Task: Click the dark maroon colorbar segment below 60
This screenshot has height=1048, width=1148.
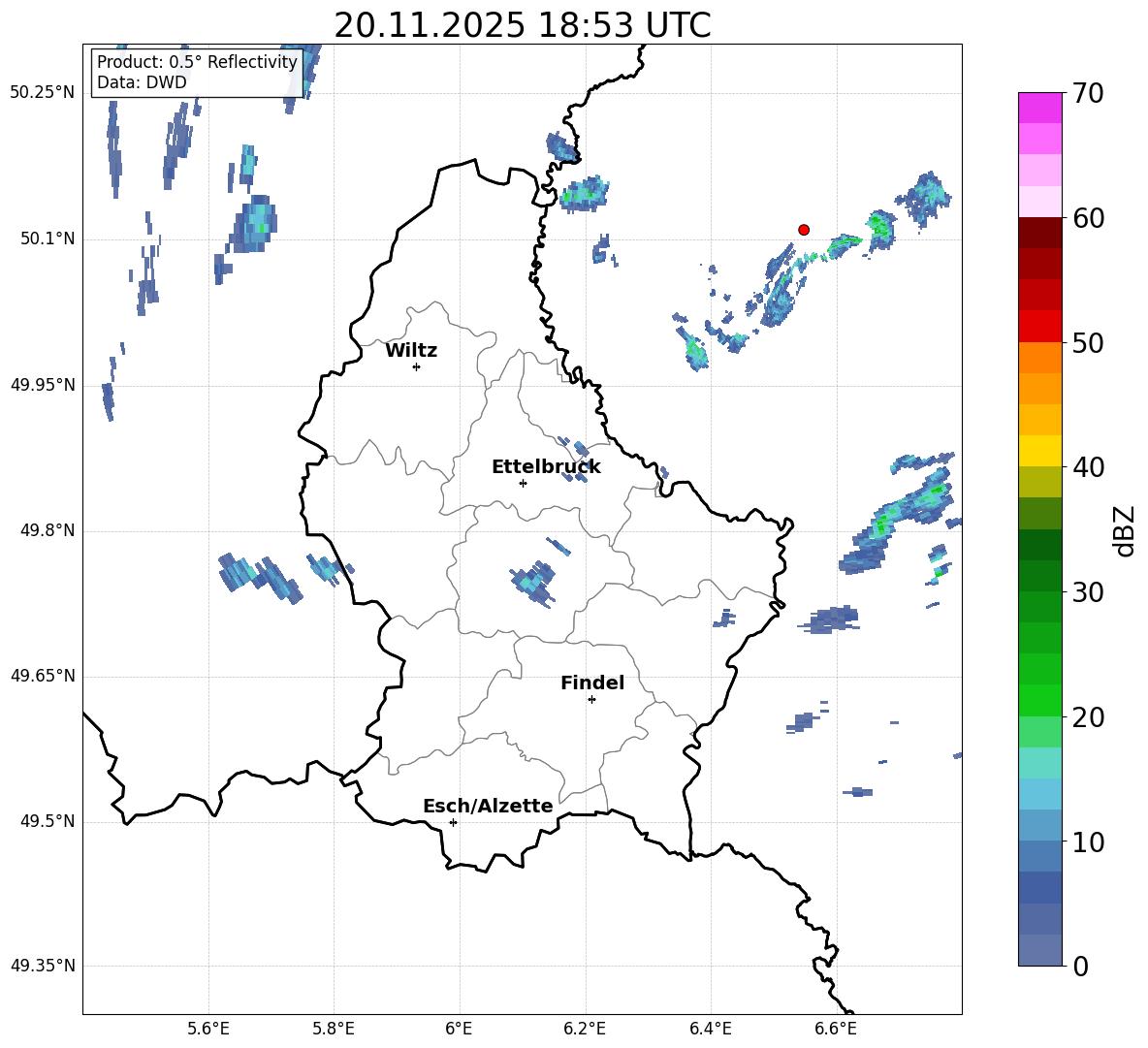Action: click(1039, 233)
